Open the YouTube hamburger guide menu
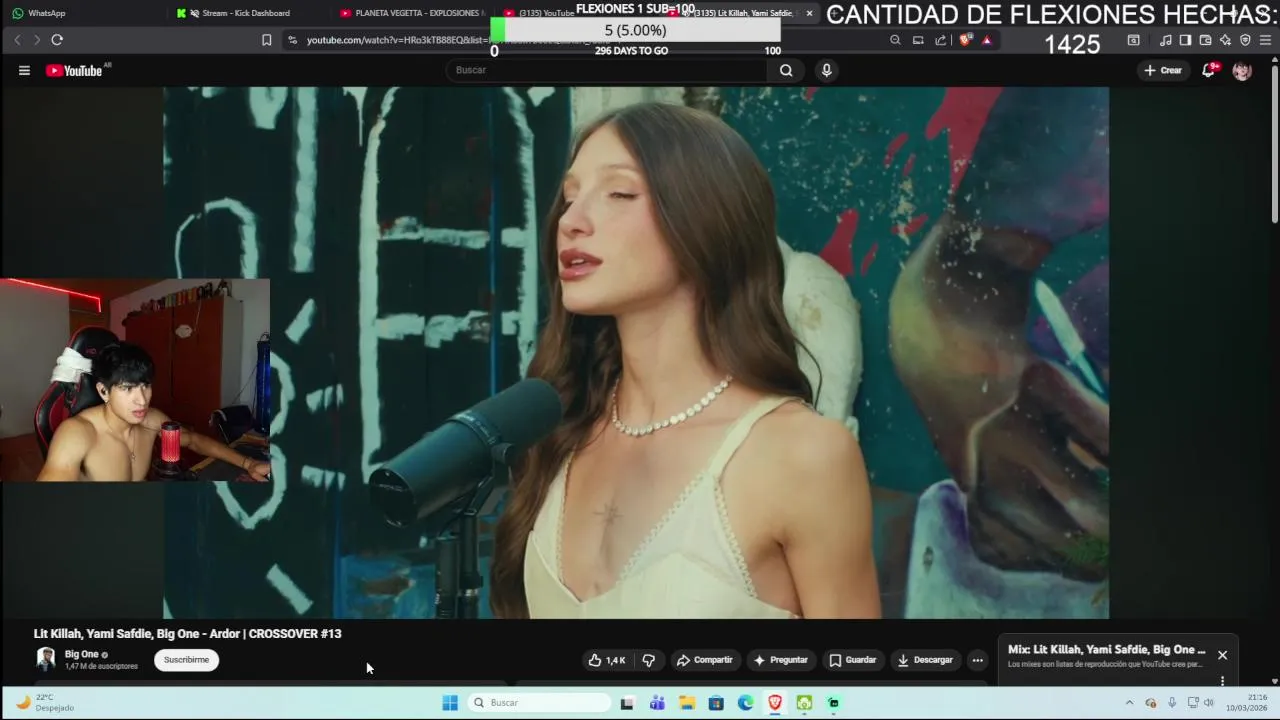This screenshot has width=1280, height=720. pyautogui.click(x=24, y=70)
